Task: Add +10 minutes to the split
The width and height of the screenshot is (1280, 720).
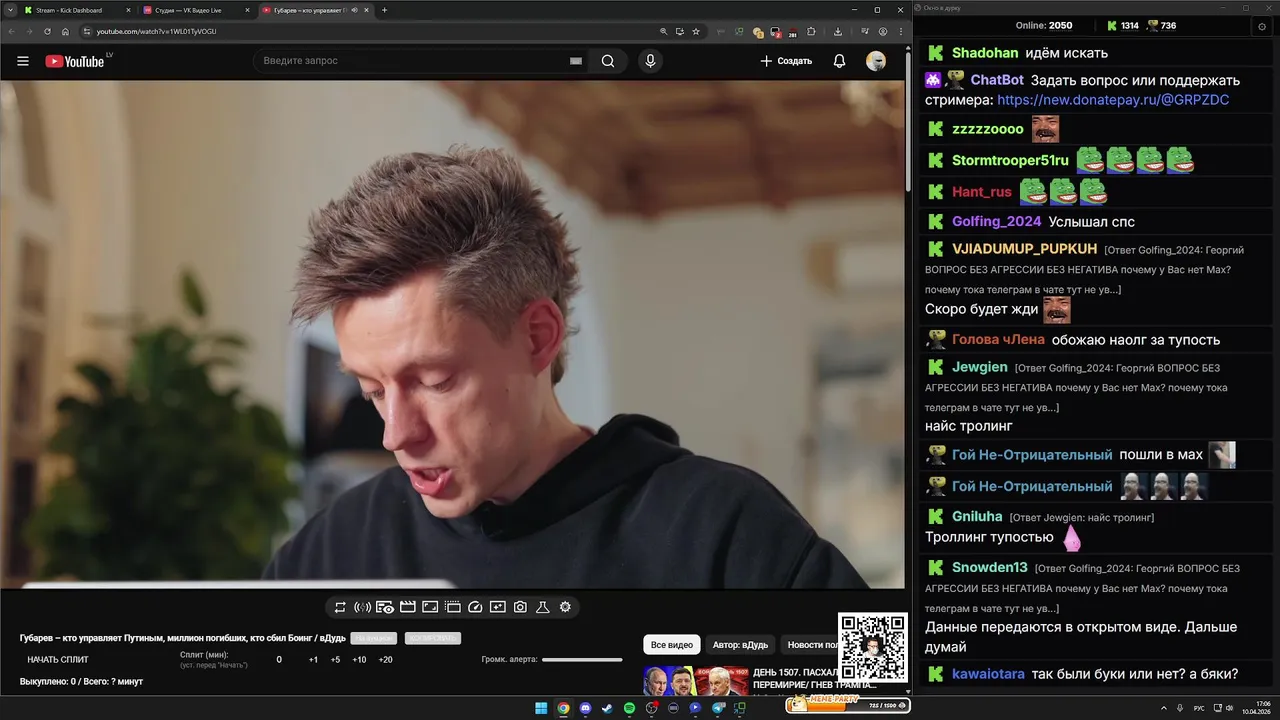Action: click(x=359, y=660)
